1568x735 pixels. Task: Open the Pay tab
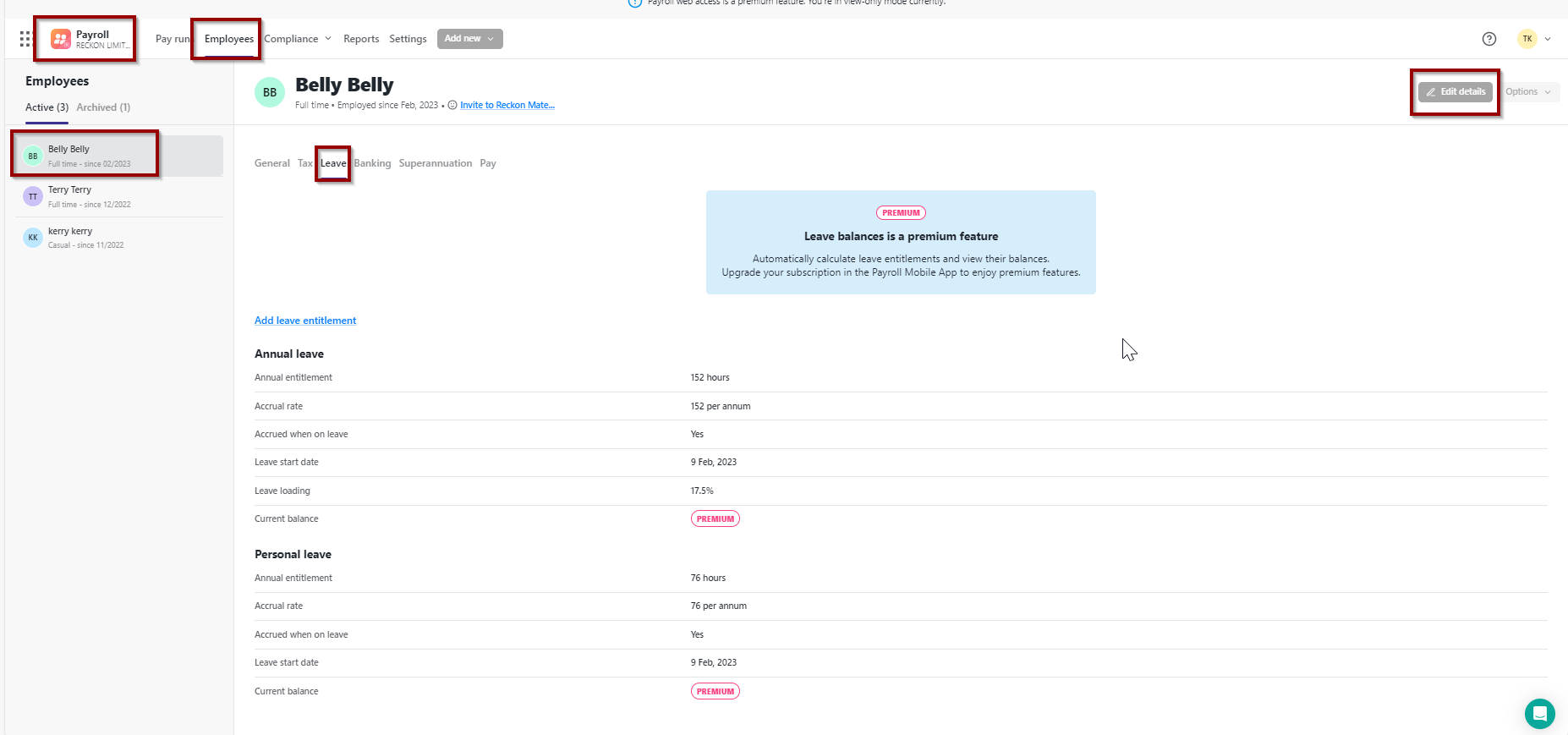[x=488, y=163]
